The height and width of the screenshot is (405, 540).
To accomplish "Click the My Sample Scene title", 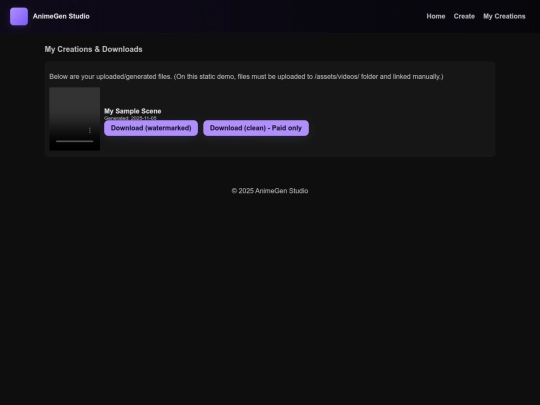I will click(133, 111).
